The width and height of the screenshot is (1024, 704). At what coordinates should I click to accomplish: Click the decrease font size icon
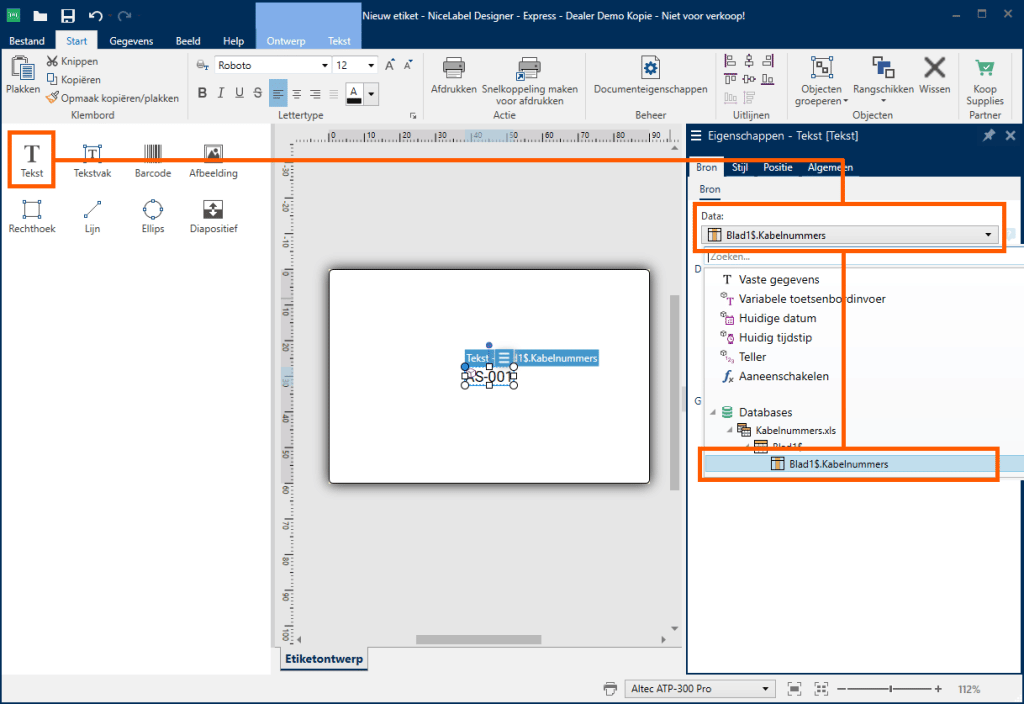(x=408, y=65)
